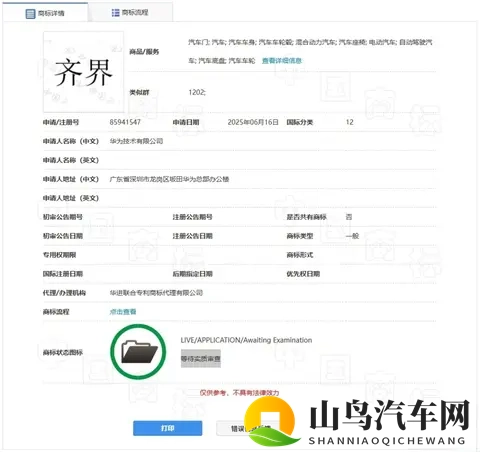The width and height of the screenshot is (480, 452).
Task: Click the blue 打印 button
Action: (x=168, y=428)
